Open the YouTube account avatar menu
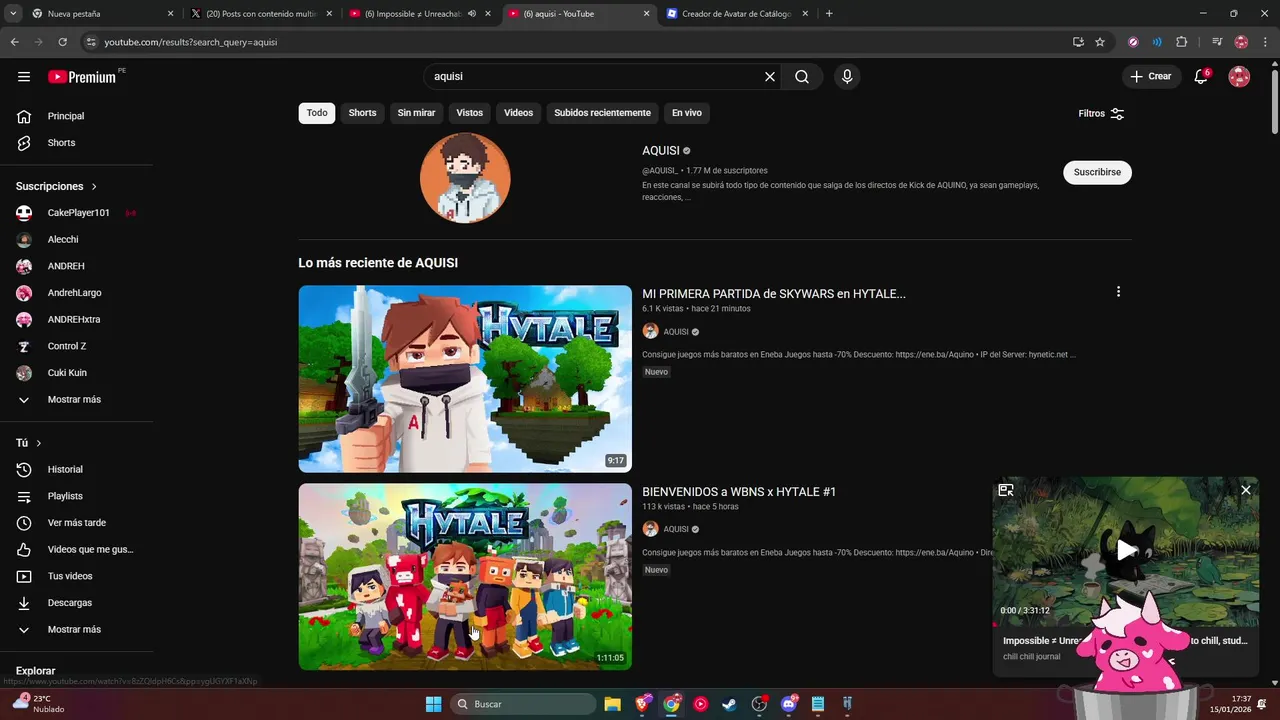 (x=1239, y=76)
